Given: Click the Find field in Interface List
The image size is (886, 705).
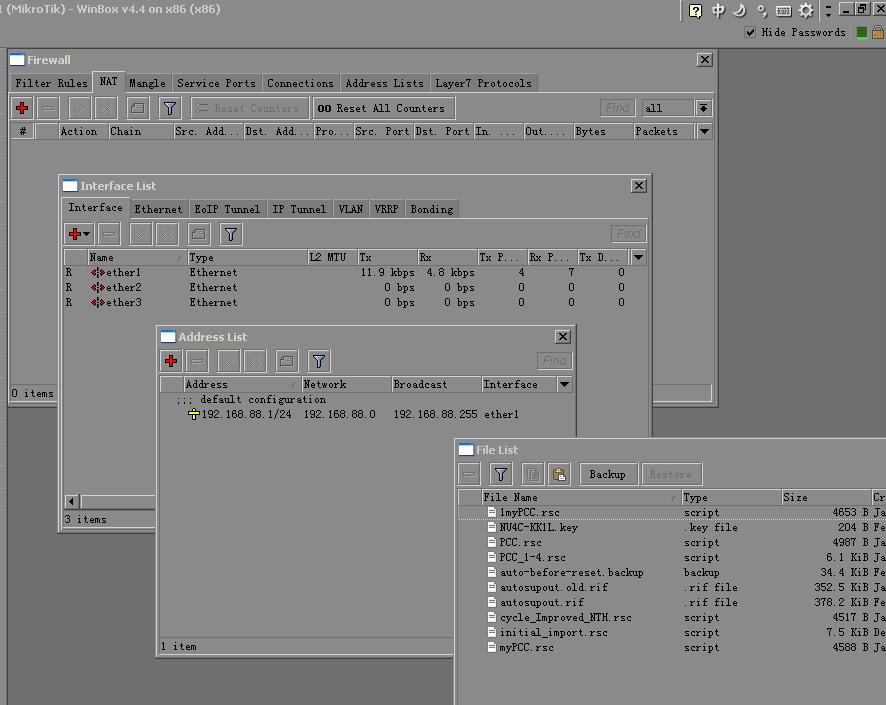Looking at the screenshot, I should point(628,233).
